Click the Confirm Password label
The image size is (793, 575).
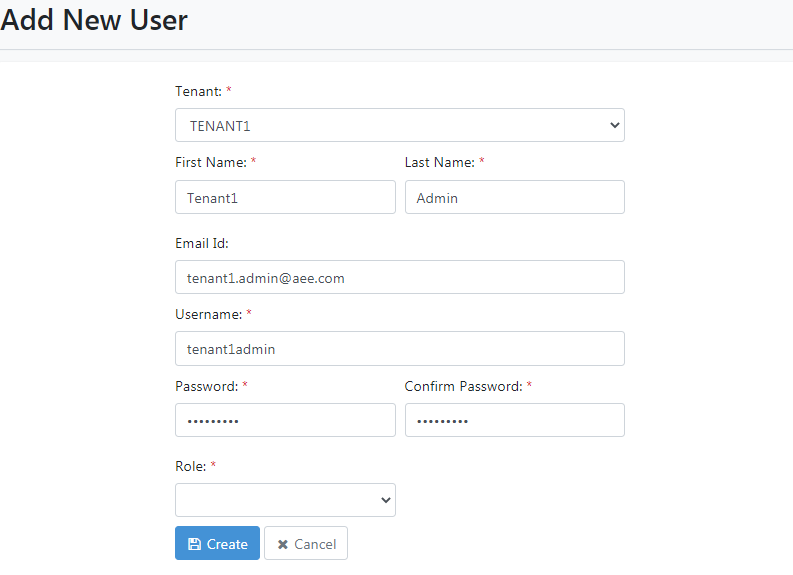pyautogui.click(x=463, y=386)
